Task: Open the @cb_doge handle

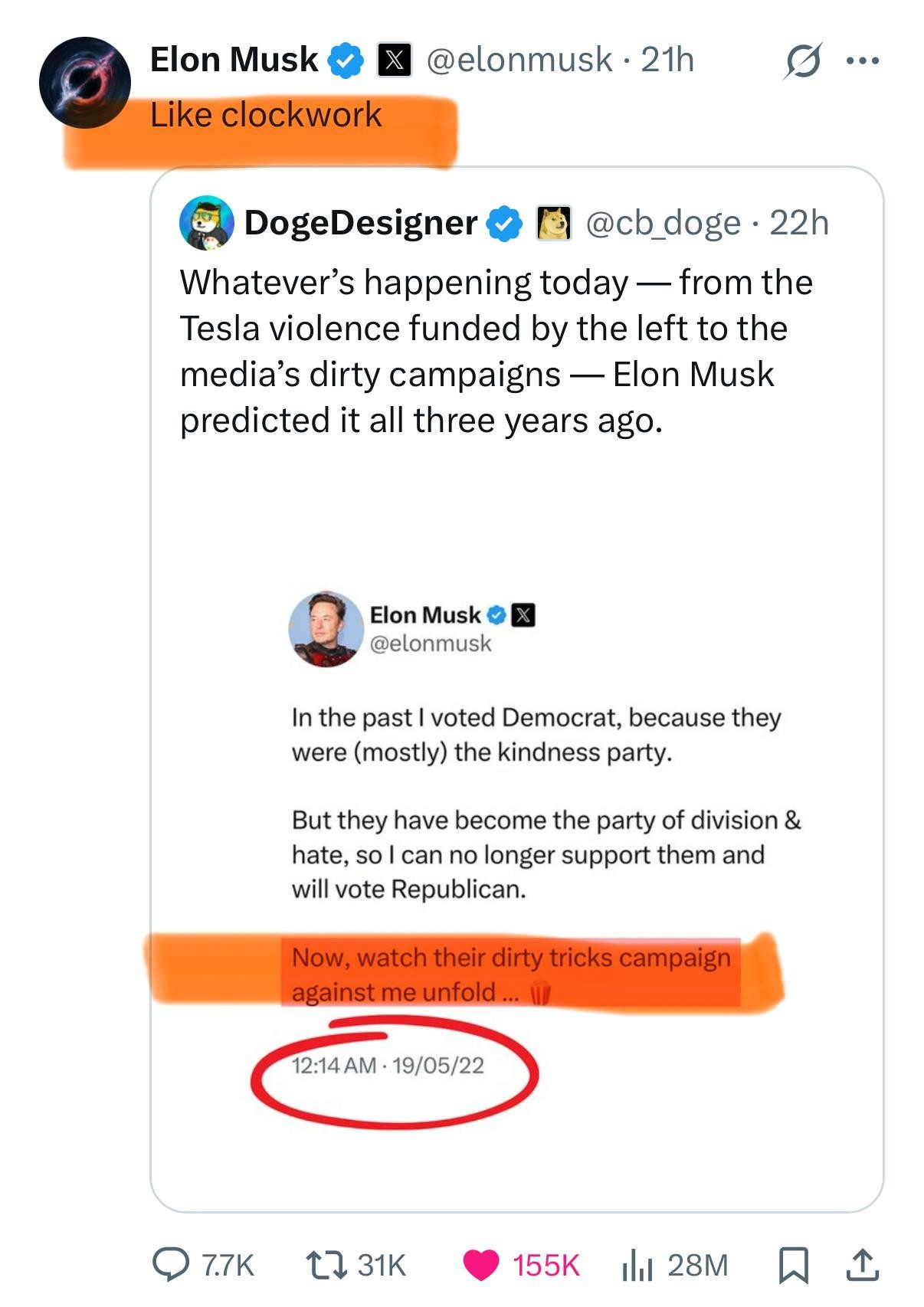Action: click(663, 223)
